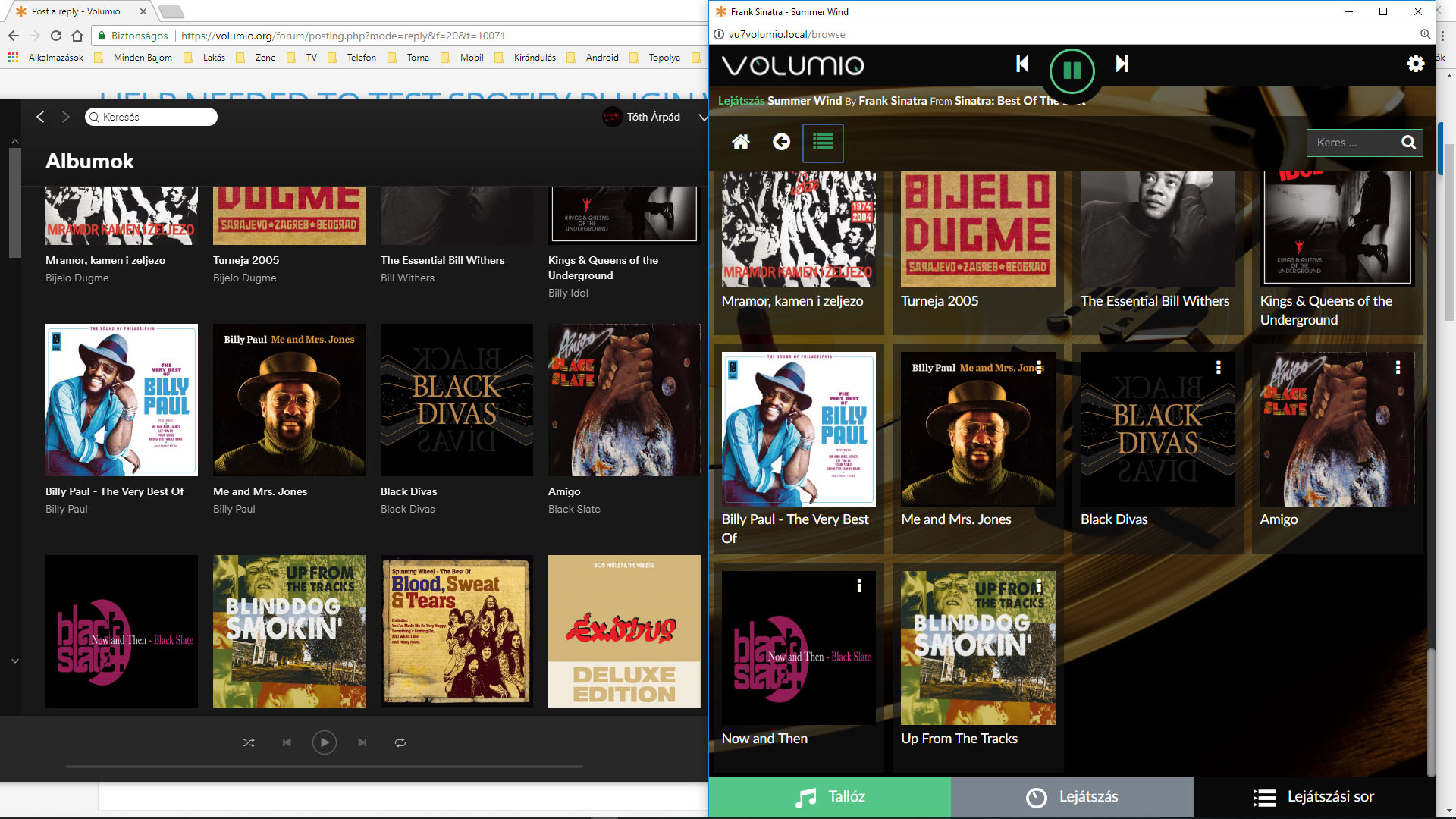Open three-dot menu on Now and Then
This screenshot has height=819, width=1456.
[859, 586]
